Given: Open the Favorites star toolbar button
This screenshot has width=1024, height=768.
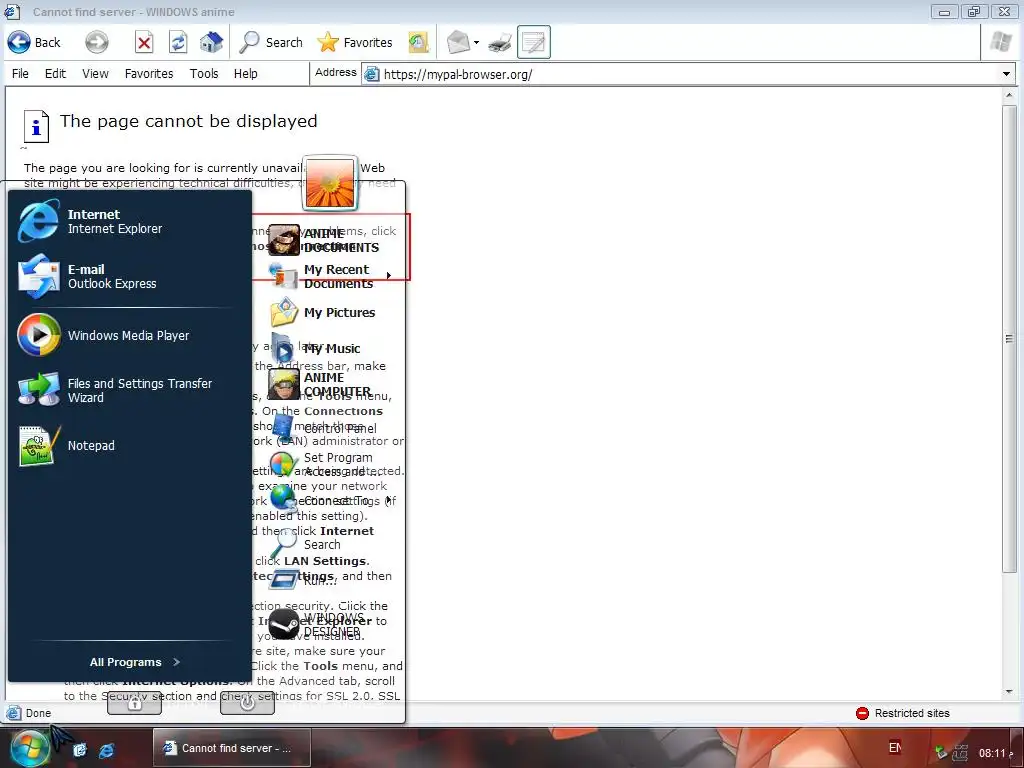Looking at the screenshot, I should coord(355,42).
